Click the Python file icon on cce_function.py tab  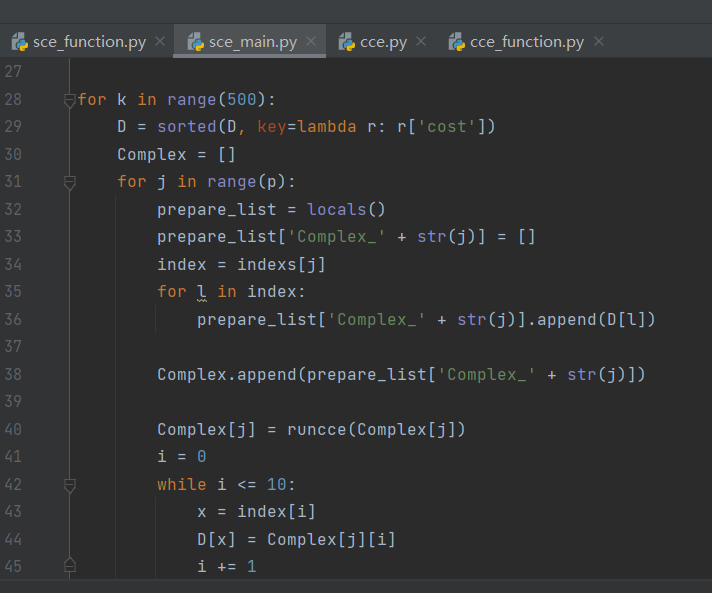coord(457,41)
